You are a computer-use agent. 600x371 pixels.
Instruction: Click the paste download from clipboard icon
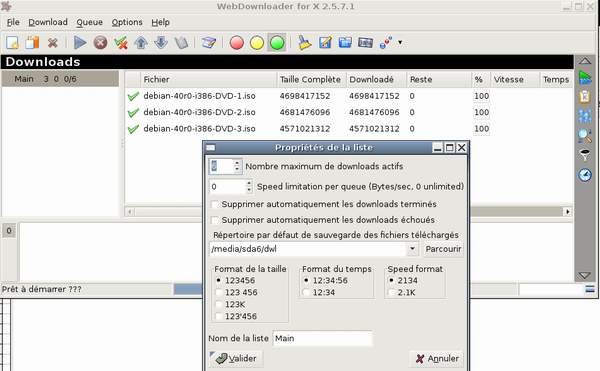coord(33,42)
